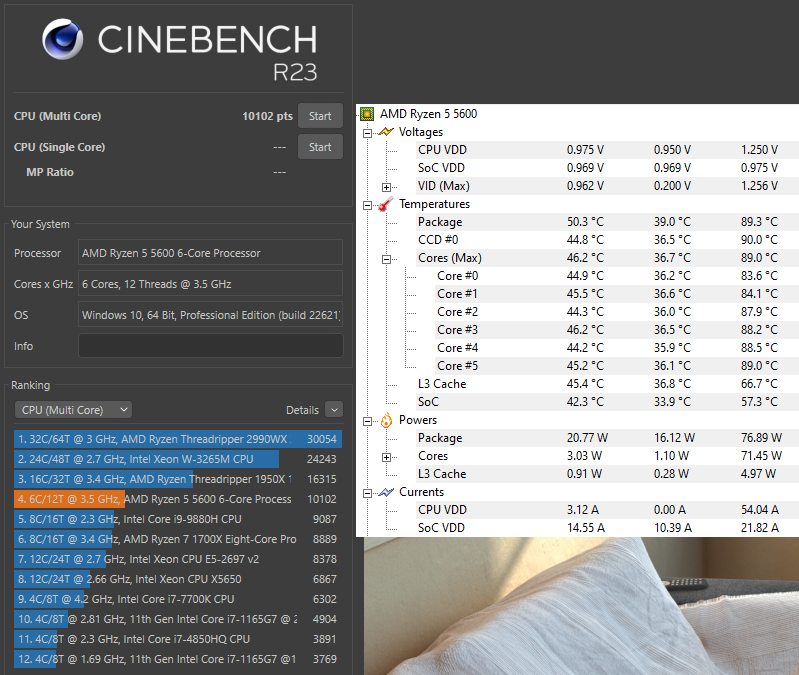Select the i7-1165G7 @ 1.69 GHz ranking entry

(x=178, y=659)
